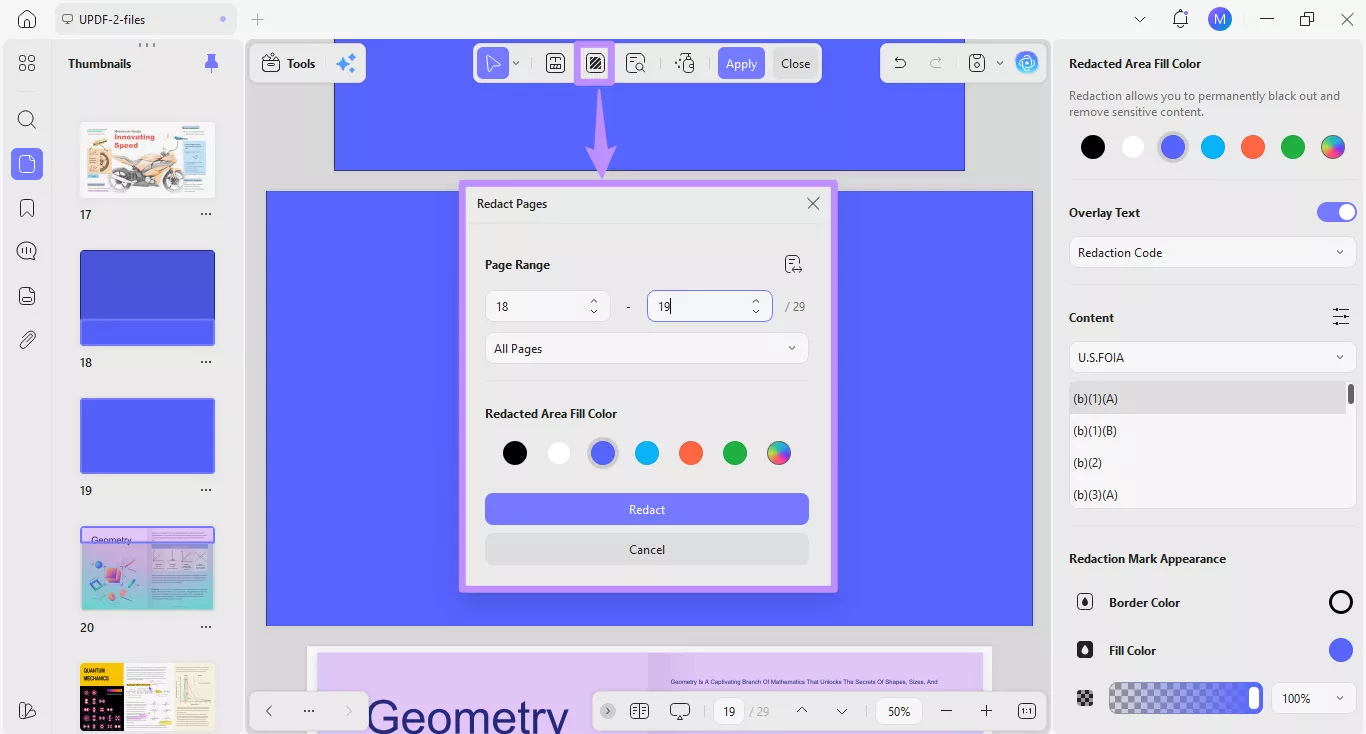The width and height of the screenshot is (1366, 734).
Task: Select the Redact Text tool icon
Action: (x=556, y=63)
